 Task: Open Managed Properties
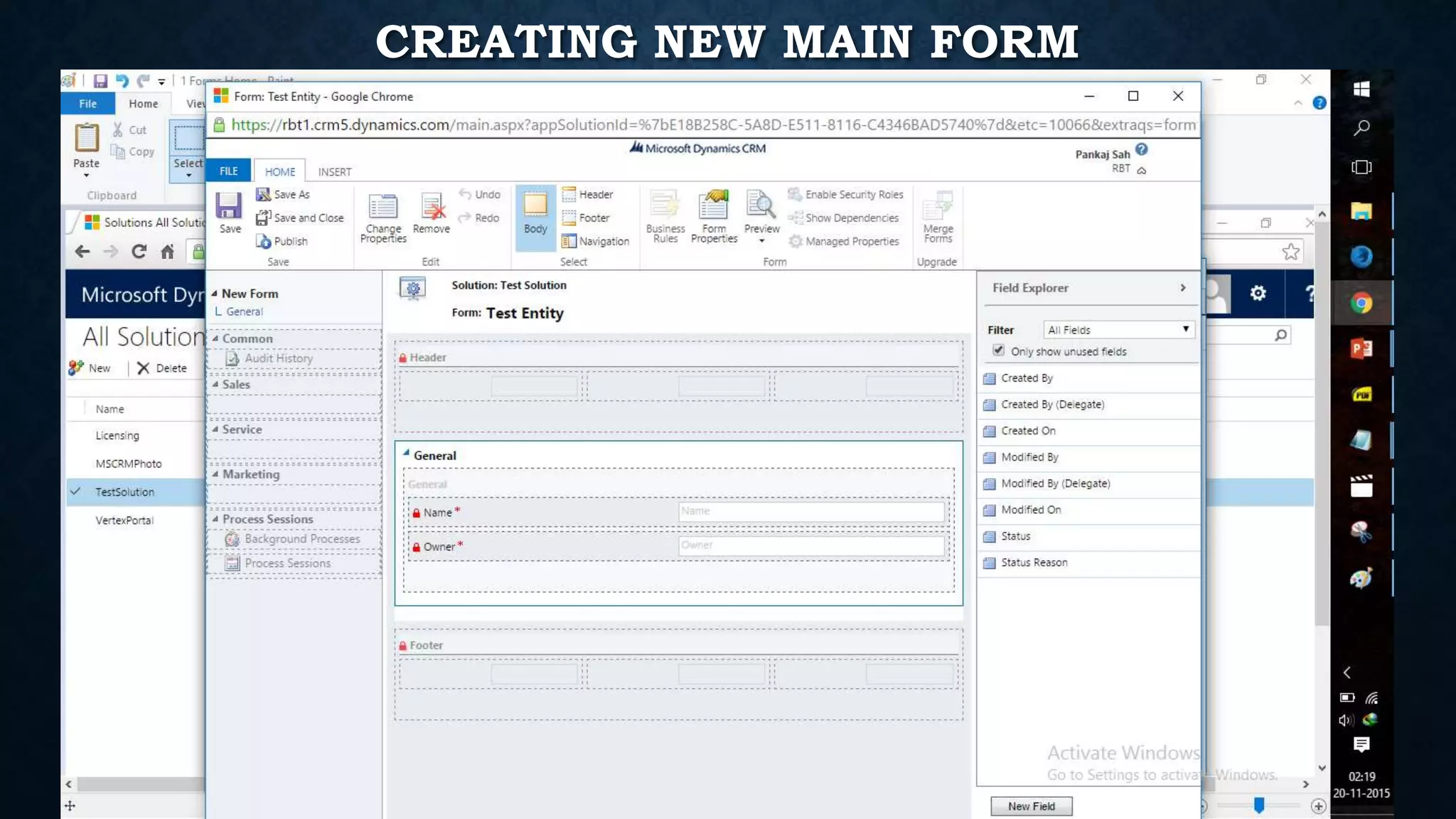coord(843,241)
